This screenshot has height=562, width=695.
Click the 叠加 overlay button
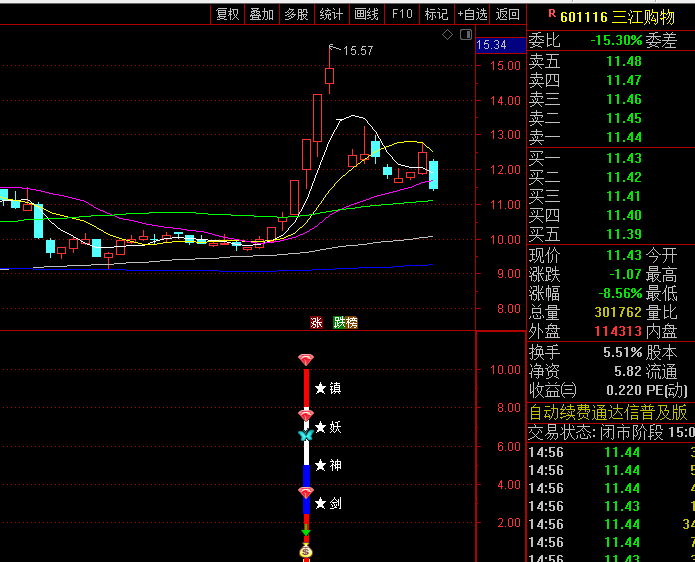[262, 15]
